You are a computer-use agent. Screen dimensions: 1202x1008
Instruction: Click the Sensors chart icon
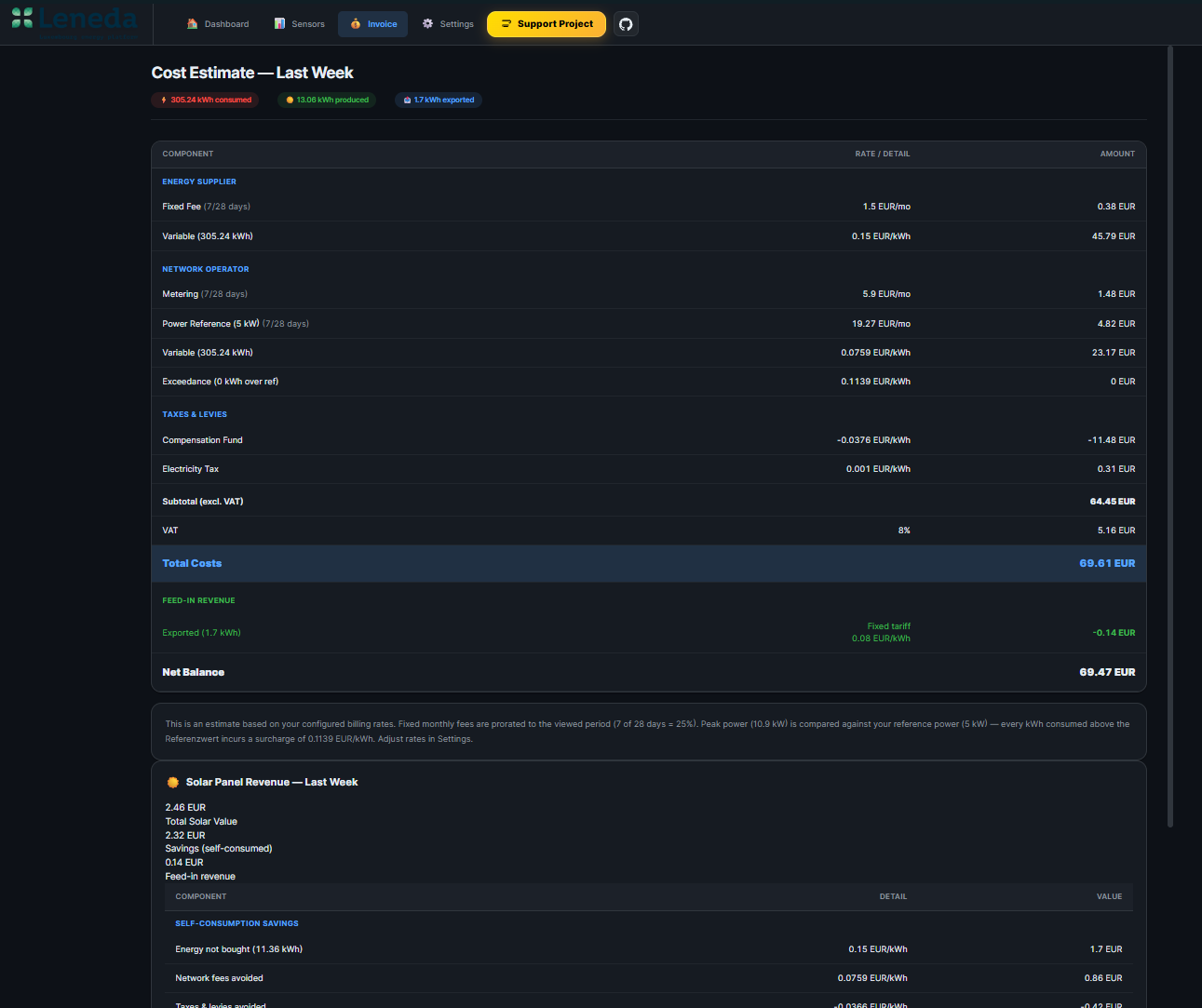pyautogui.click(x=279, y=24)
